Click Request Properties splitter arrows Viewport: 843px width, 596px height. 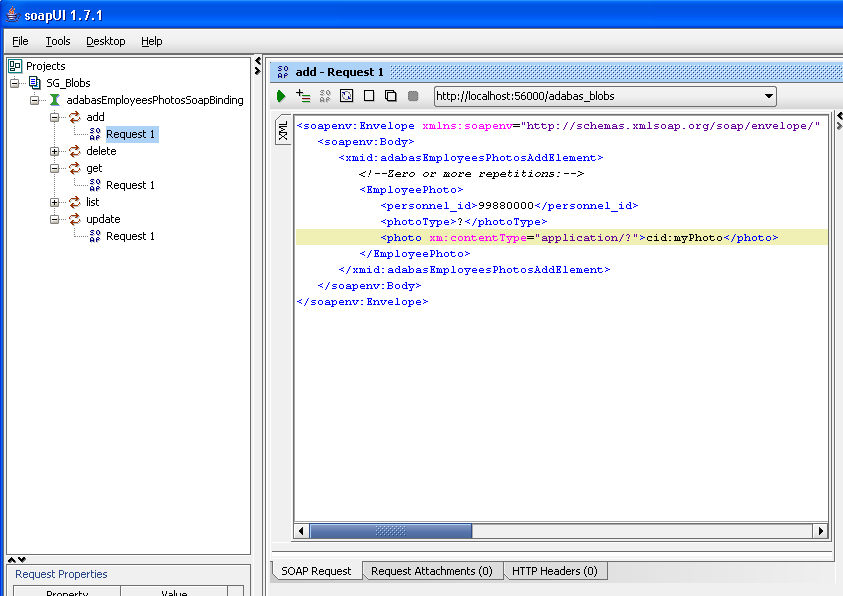pos(17,559)
